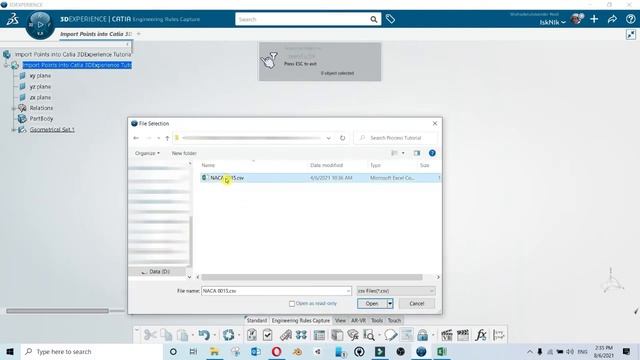Screen dimensions: 640x360
Task: Expand the Geometrical Set.1 tree node
Action: 13,130
